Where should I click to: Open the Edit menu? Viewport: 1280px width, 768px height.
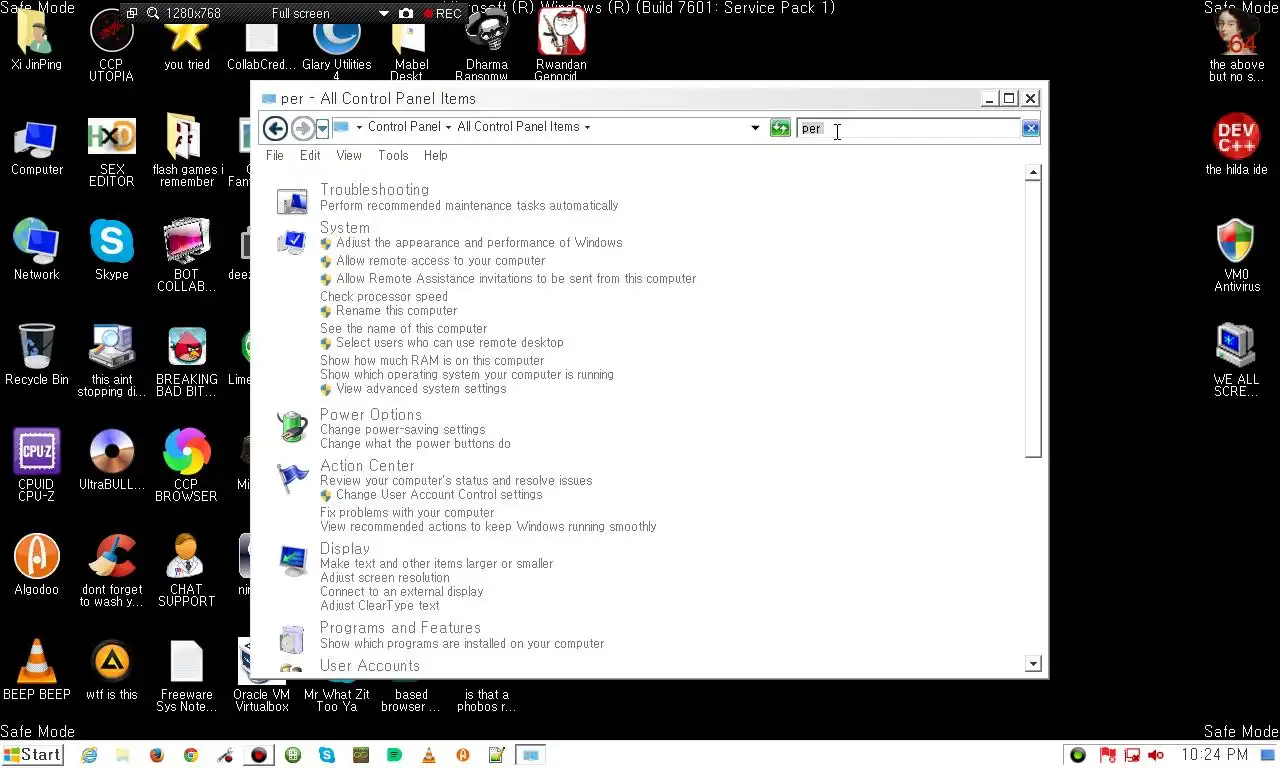point(310,155)
